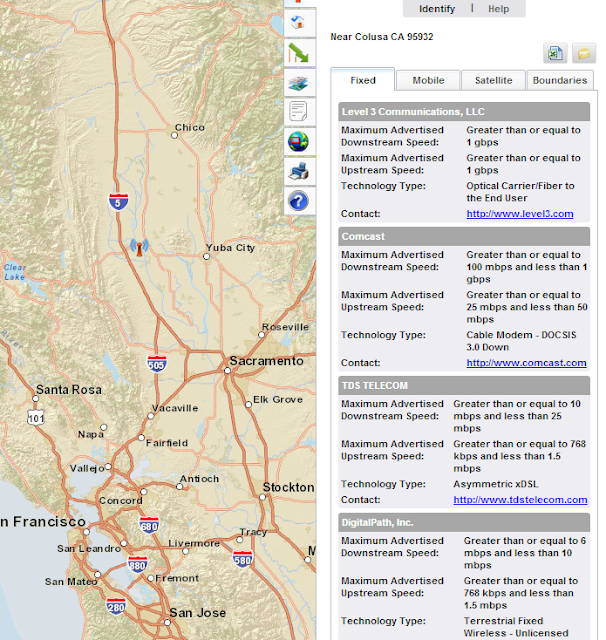Click the antenna marker near Colusa
606x640 pixels.
click(x=139, y=247)
